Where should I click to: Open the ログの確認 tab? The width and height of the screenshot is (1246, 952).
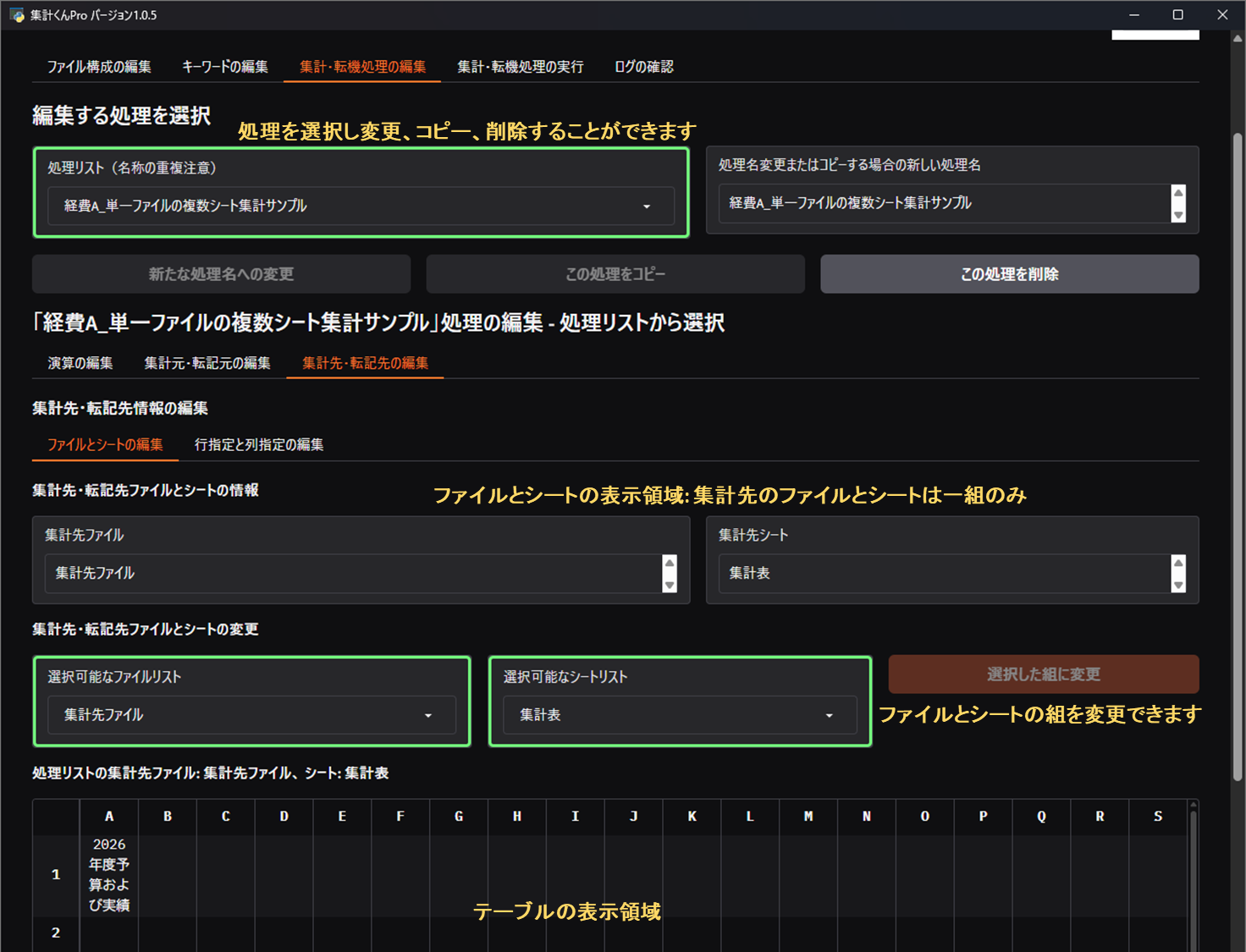click(644, 67)
